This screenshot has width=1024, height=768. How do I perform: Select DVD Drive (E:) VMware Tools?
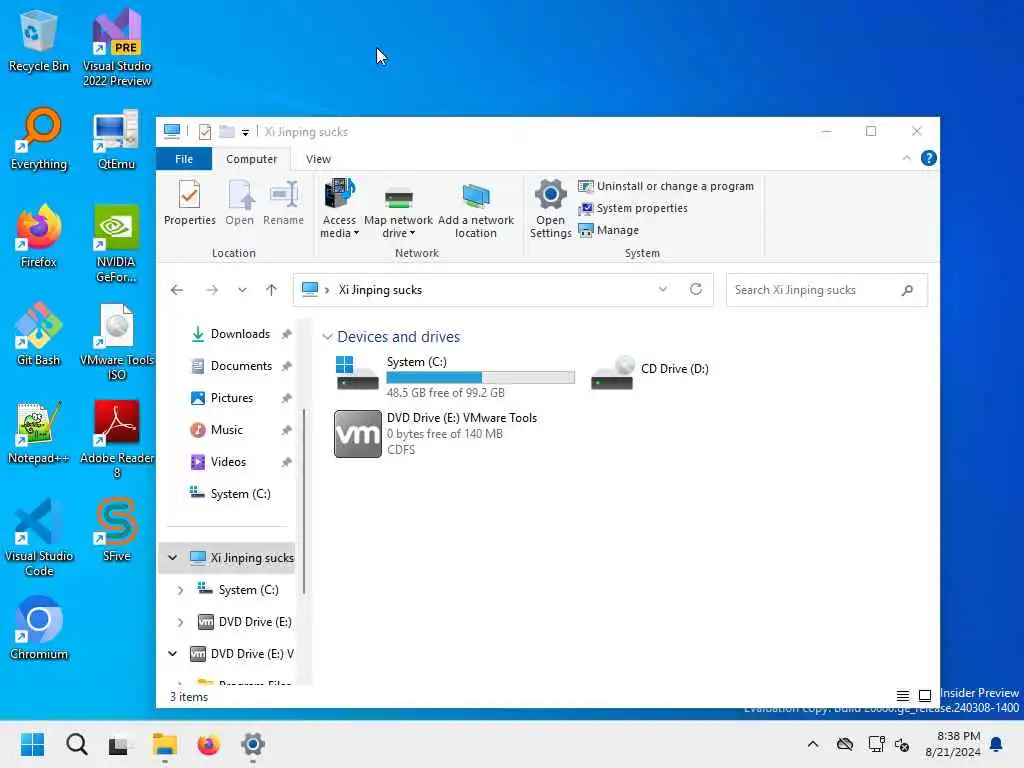point(436,434)
